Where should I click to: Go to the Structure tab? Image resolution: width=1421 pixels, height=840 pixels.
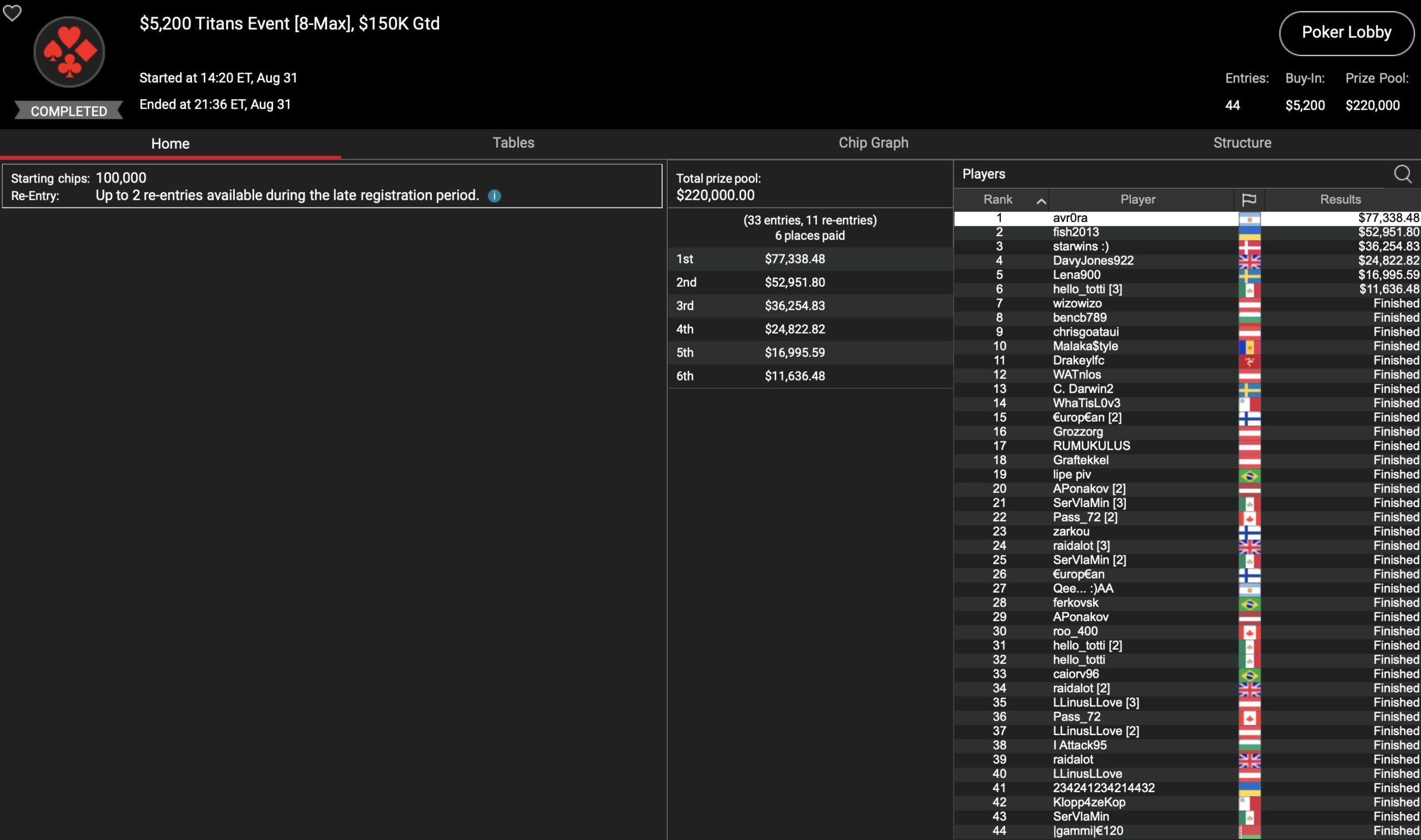tap(1242, 143)
